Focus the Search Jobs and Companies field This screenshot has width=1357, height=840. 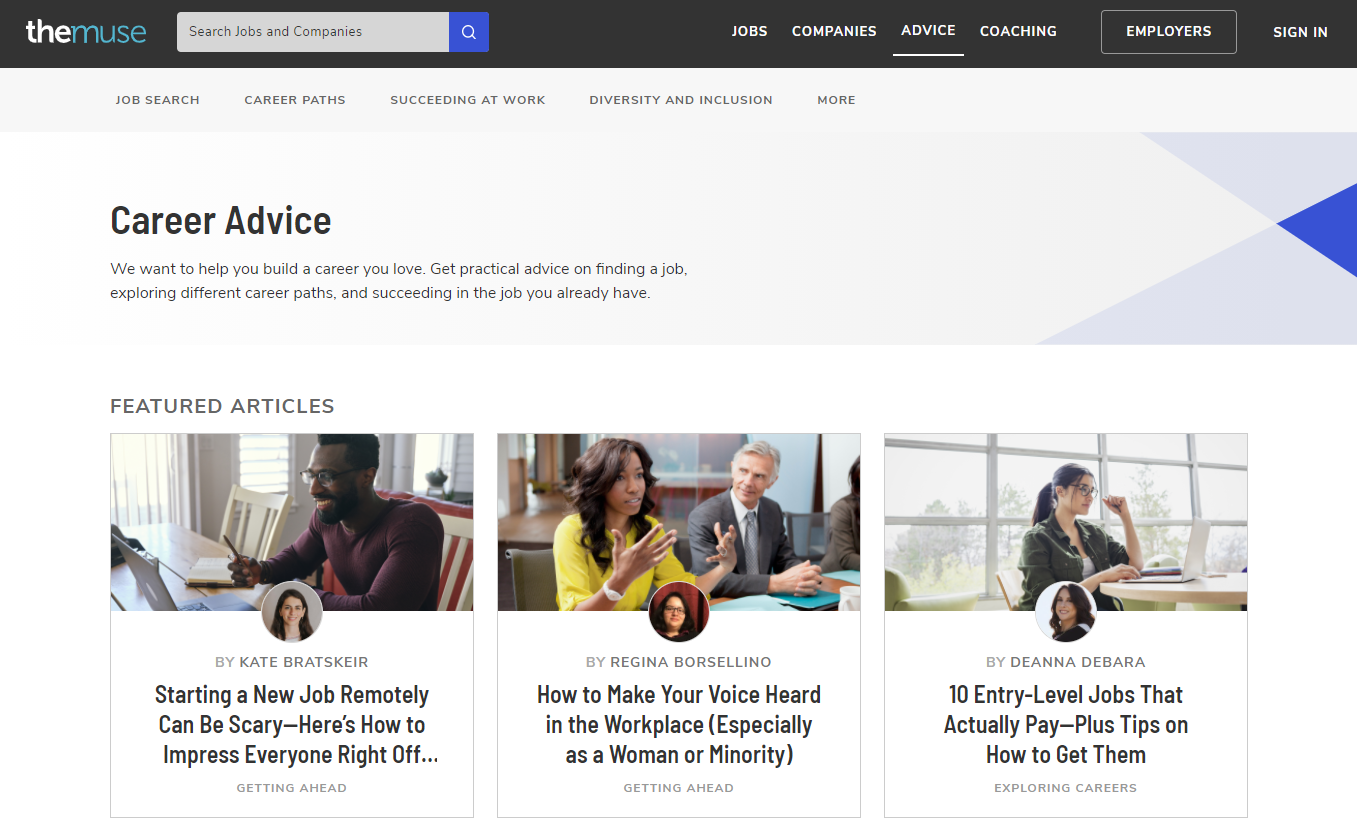(x=312, y=32)
